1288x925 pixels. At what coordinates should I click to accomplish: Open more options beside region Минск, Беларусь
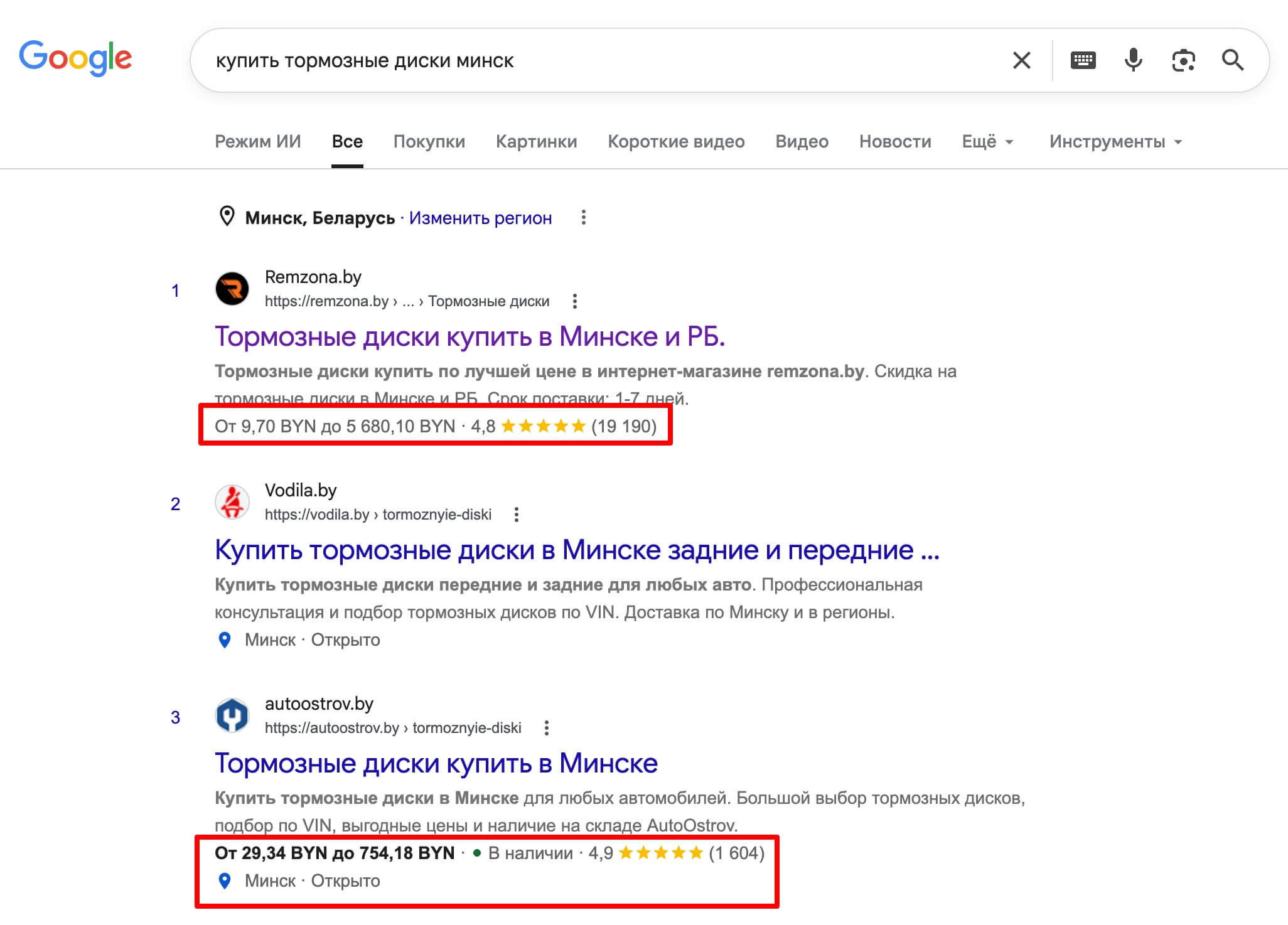click(x=583, y=218)
